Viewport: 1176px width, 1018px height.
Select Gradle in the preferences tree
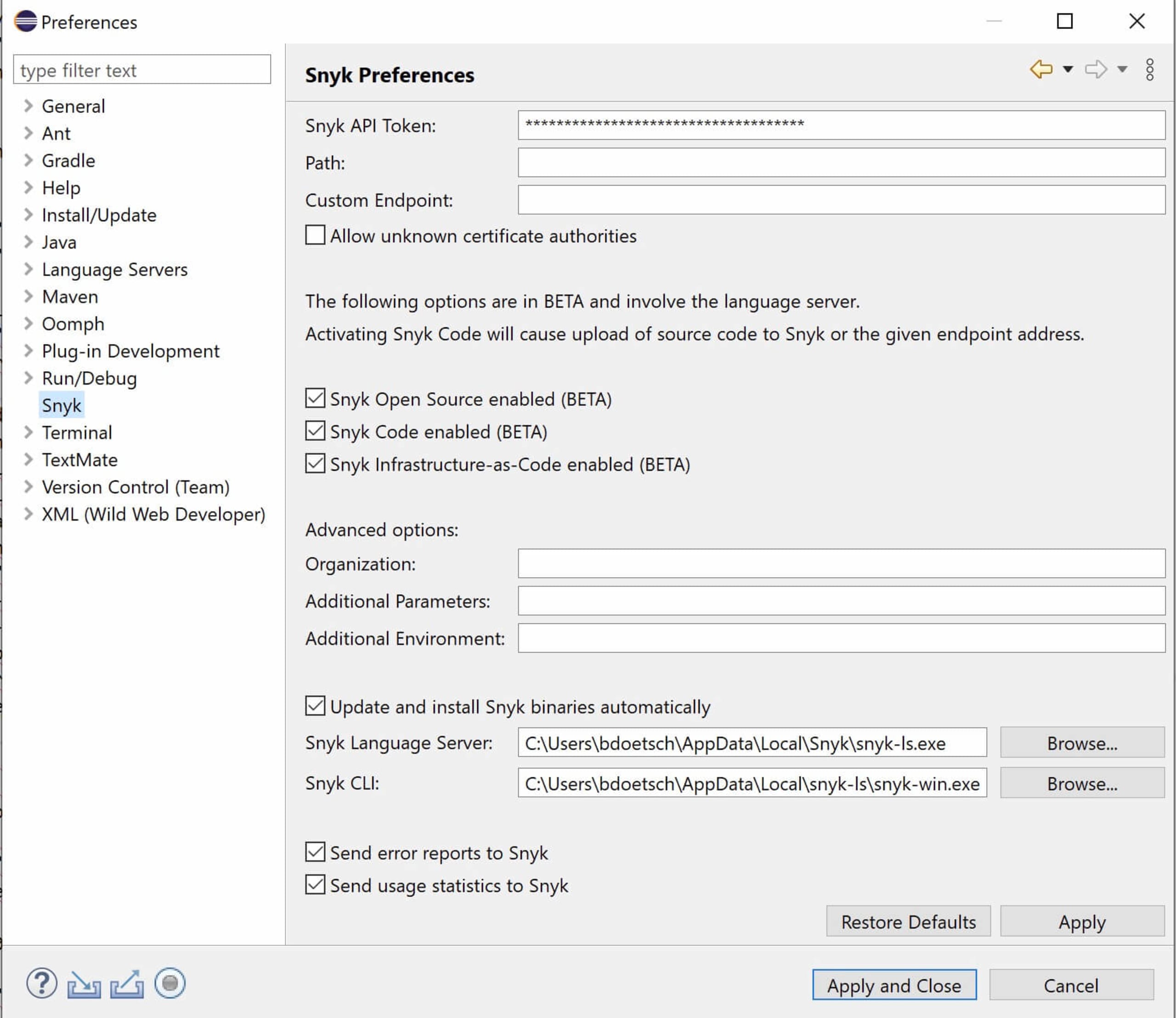68,161
